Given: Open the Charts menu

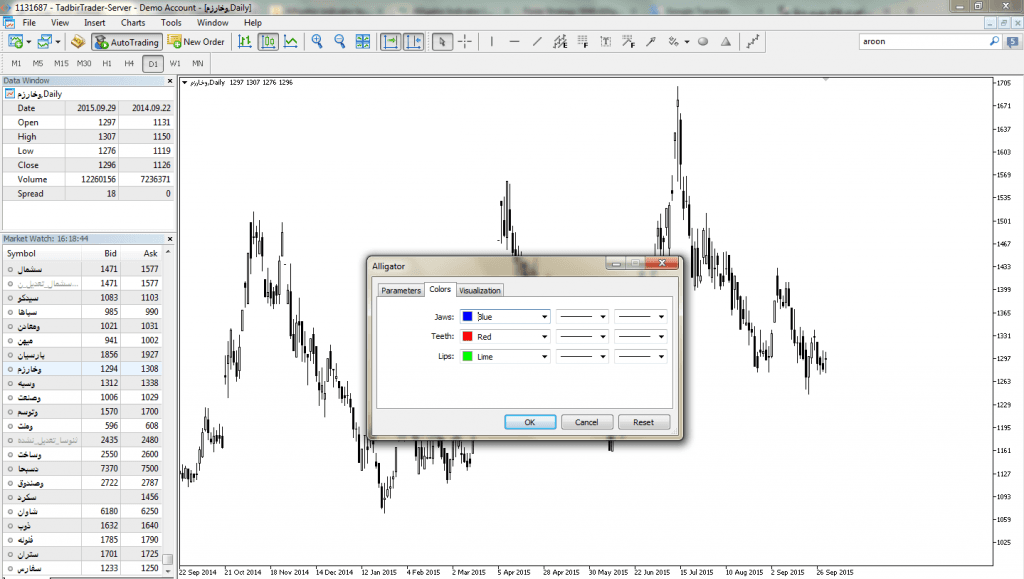Looking at the screenshot, I should pyautogui.click(x=133, y=22).
